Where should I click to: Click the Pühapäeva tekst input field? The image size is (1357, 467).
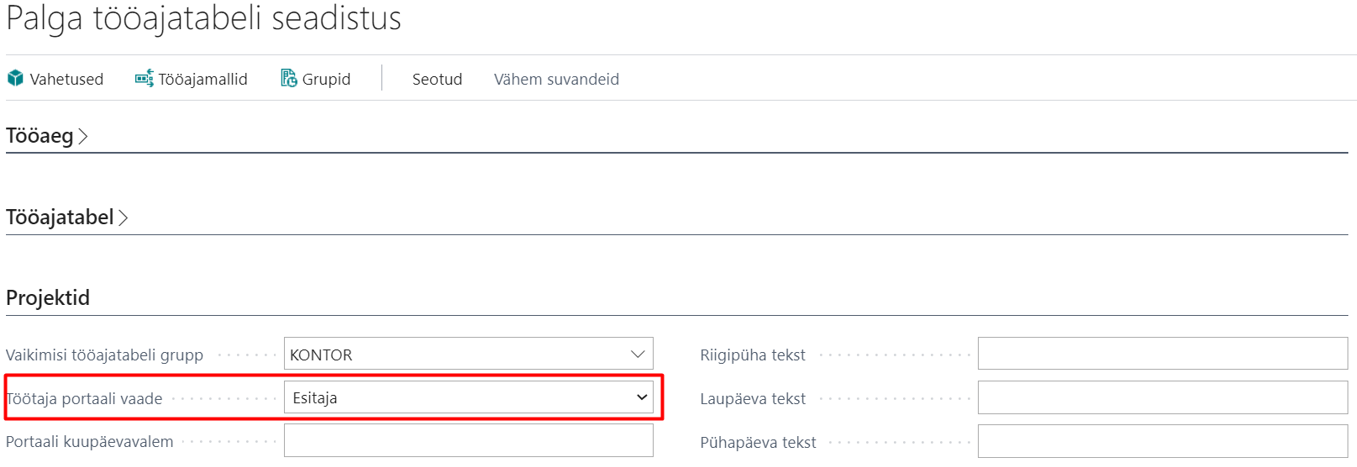click(x=1163, y=441)
